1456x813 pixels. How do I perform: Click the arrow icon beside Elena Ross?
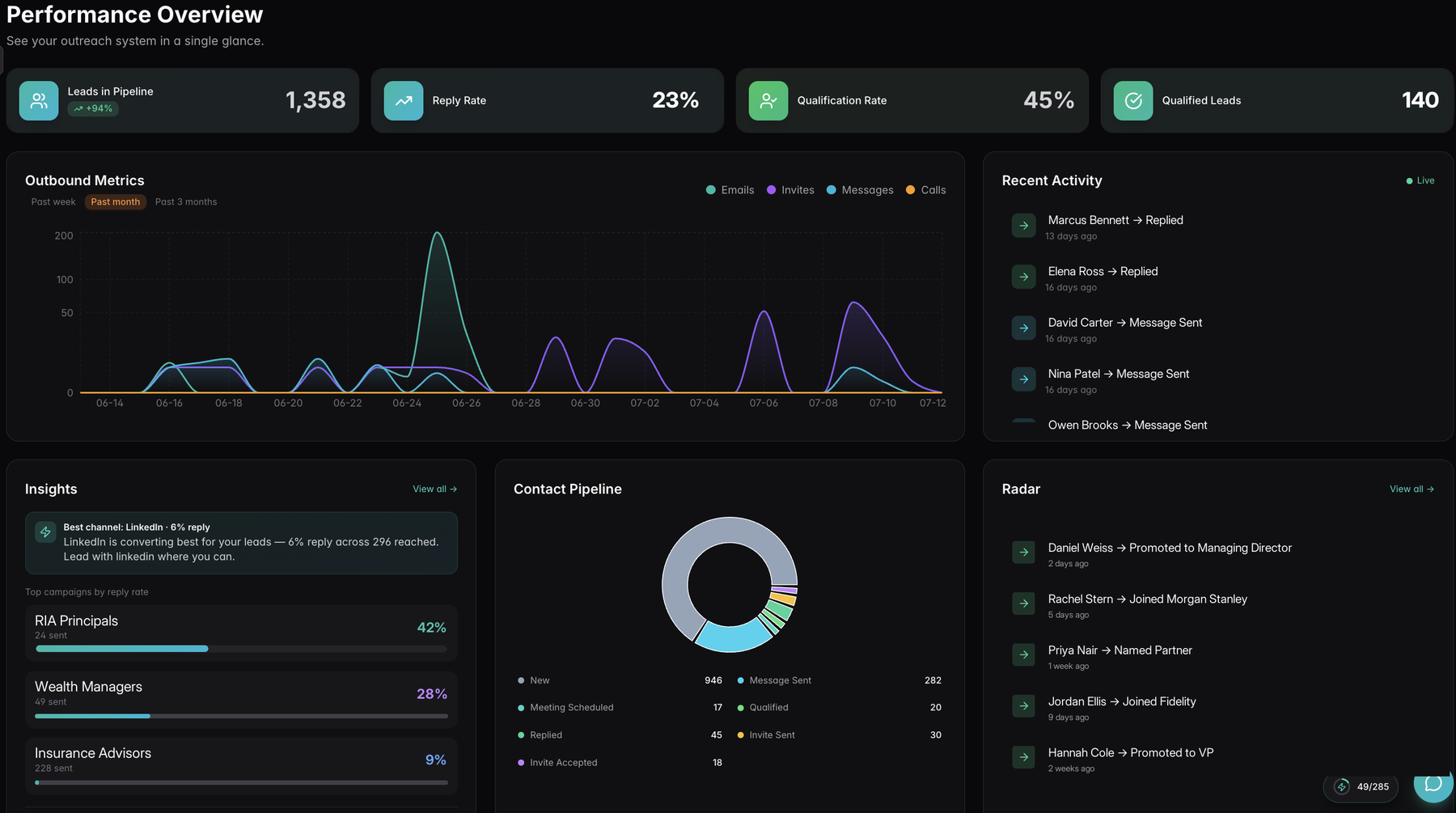click(x=1024, y=277)
